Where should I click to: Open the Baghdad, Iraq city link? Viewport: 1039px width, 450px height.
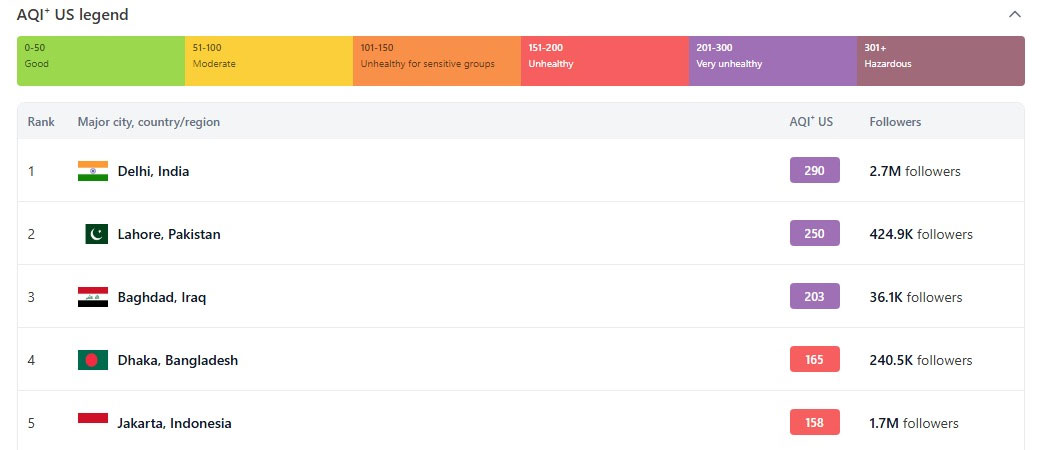162,297
